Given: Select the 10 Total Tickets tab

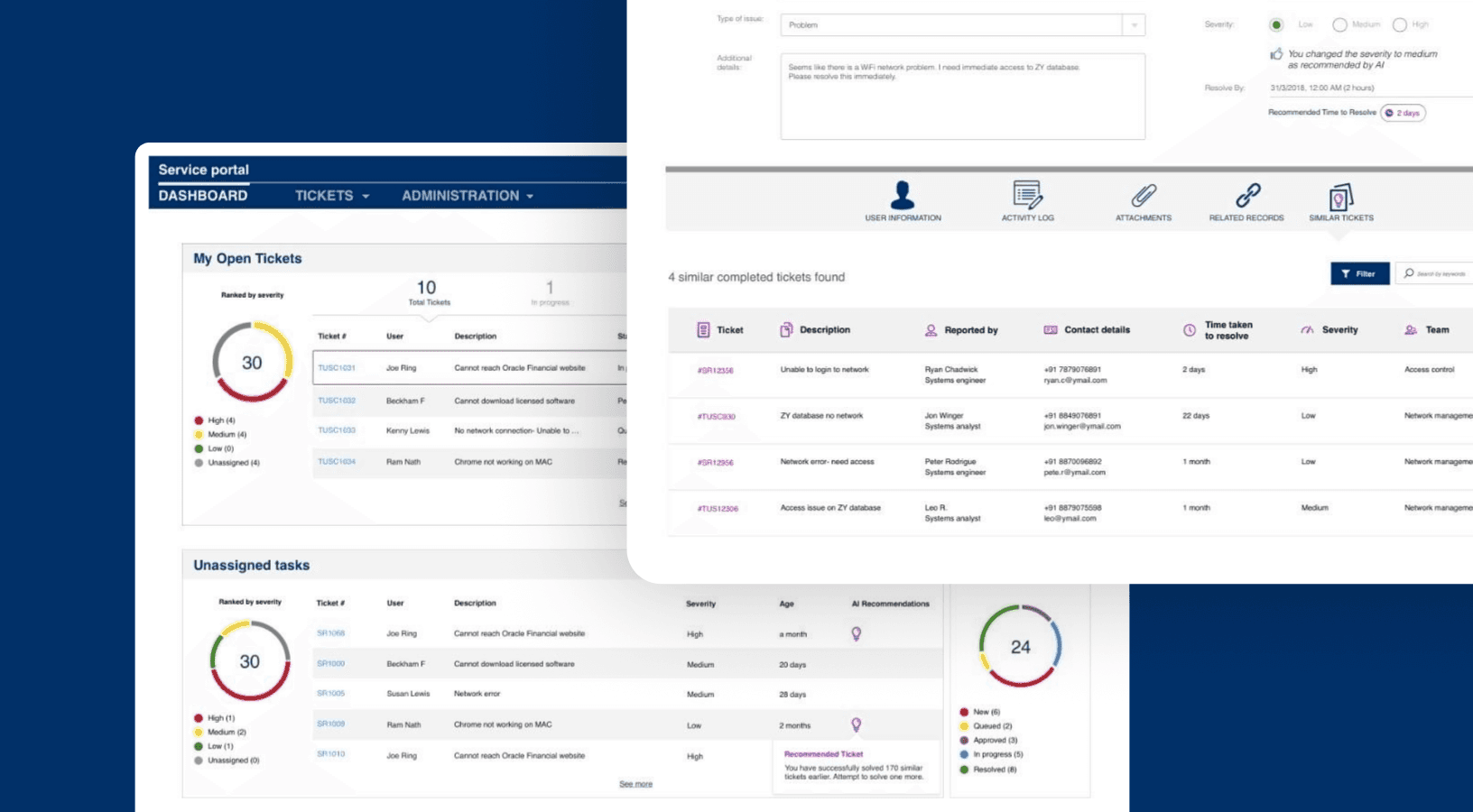Looking at the screenshot, I should [x=428, y=293].
